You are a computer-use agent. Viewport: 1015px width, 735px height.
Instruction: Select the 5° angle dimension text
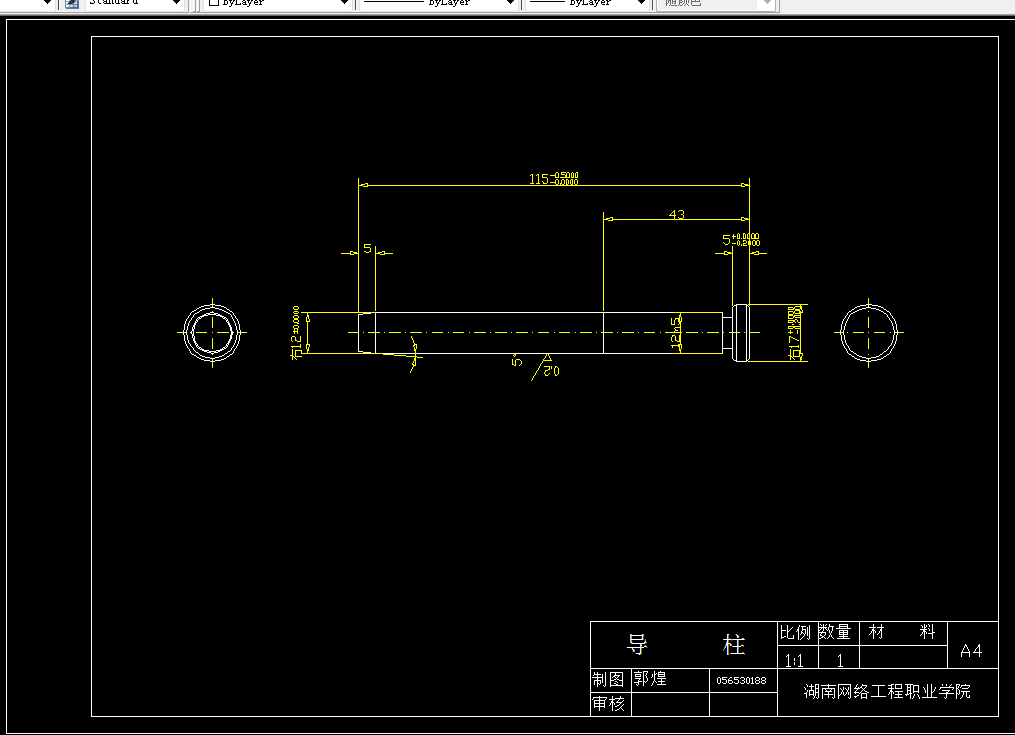517,360
